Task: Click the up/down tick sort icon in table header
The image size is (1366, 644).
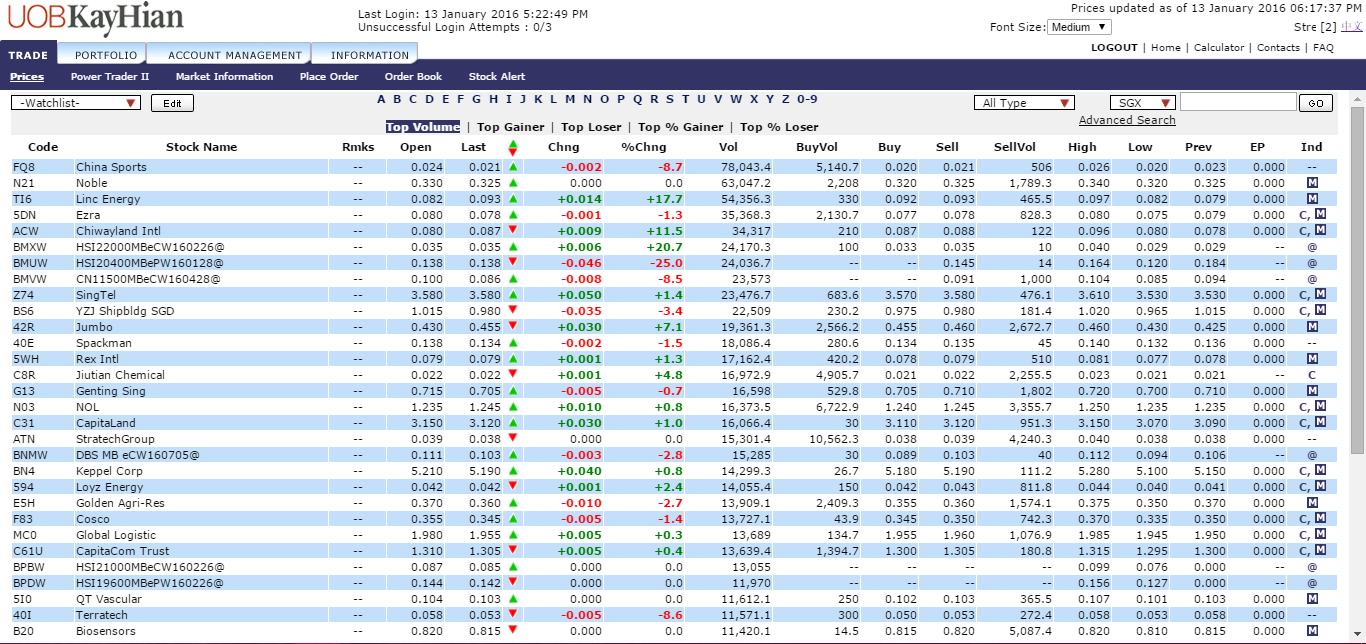Action: coord(513,147)
